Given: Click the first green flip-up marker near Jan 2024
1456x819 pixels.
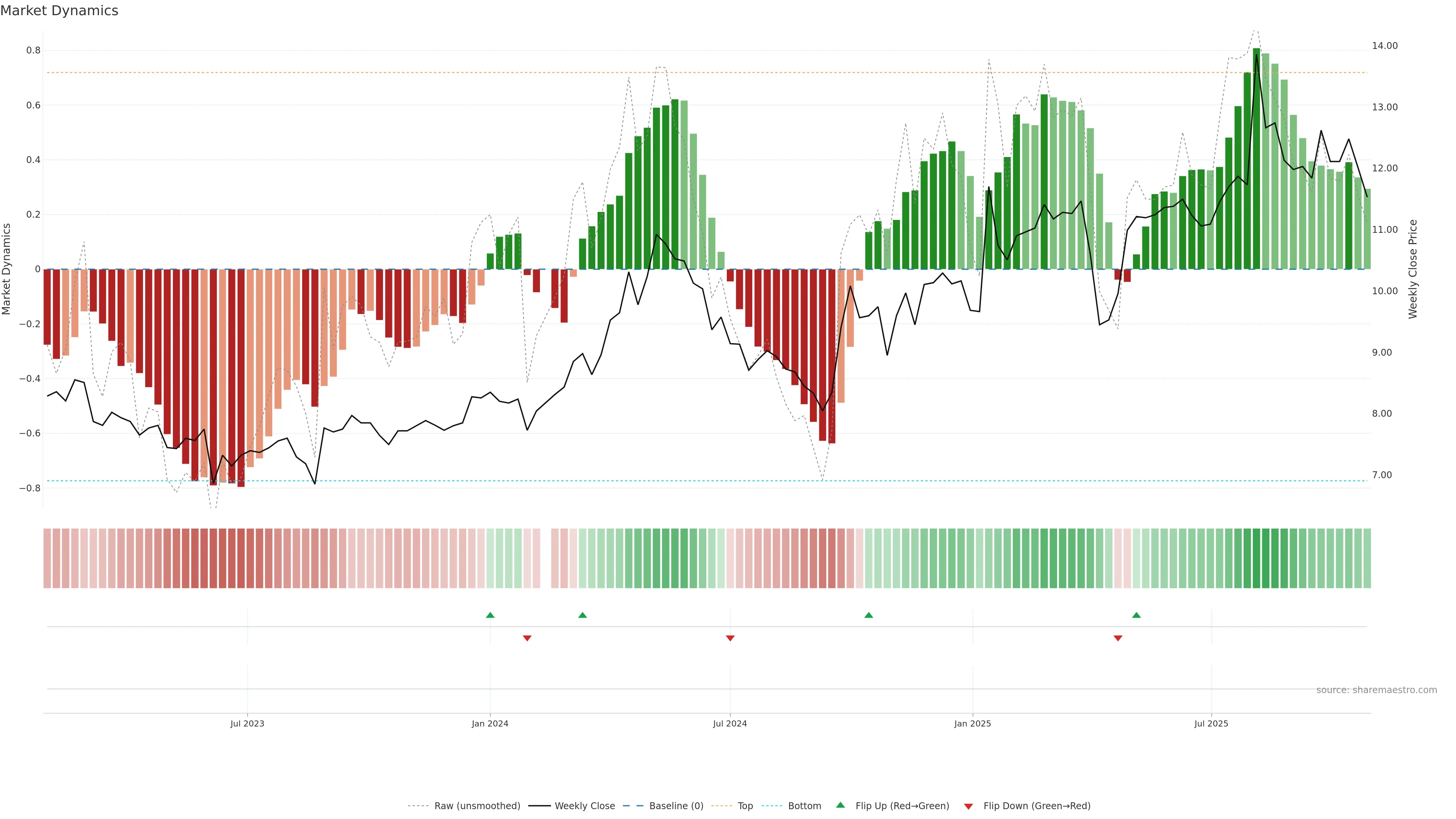Looking at the screenshot, I should click(490, 615).
